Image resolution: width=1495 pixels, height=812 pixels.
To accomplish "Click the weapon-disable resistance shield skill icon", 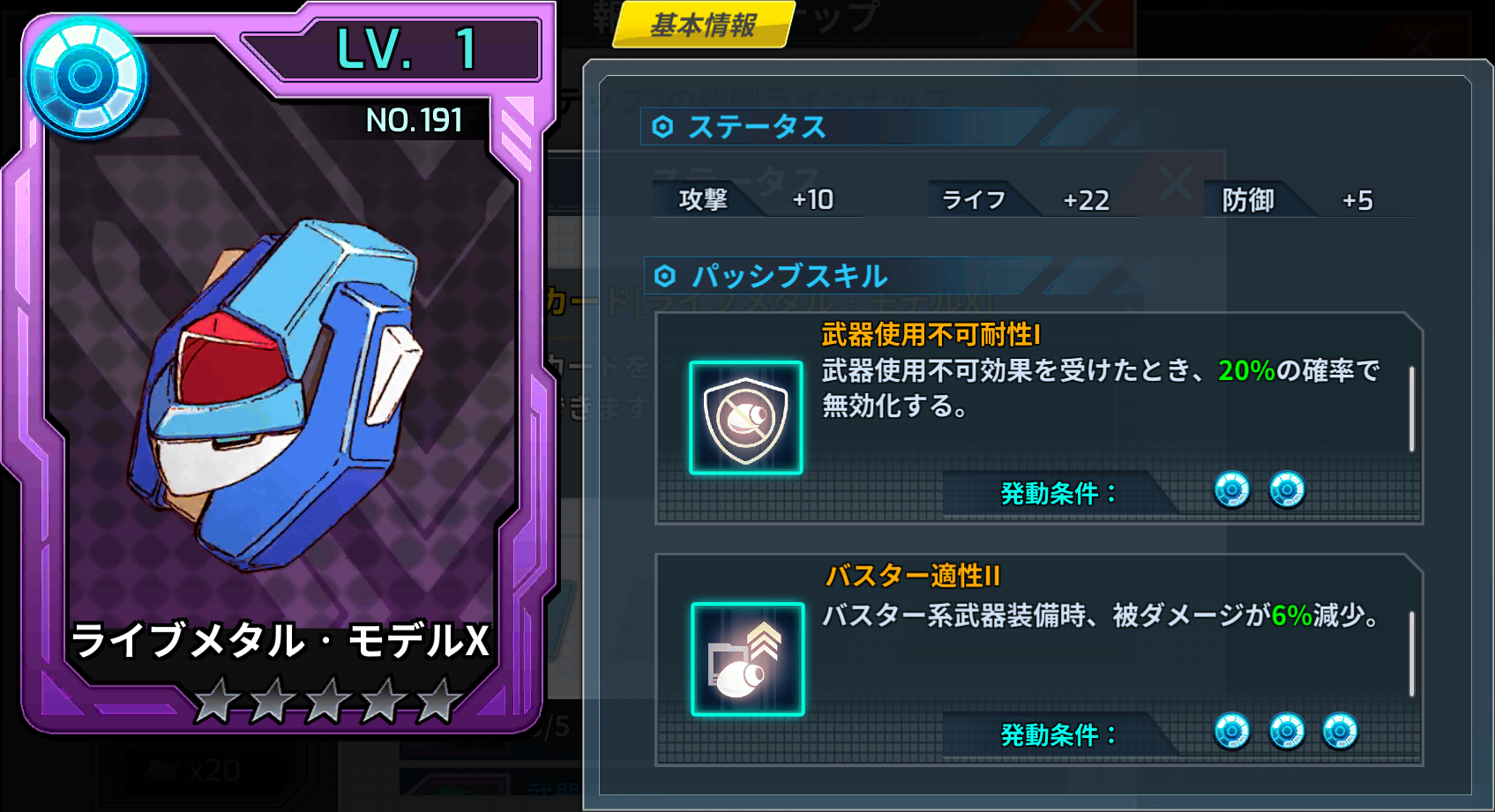I will coord(746,418).
